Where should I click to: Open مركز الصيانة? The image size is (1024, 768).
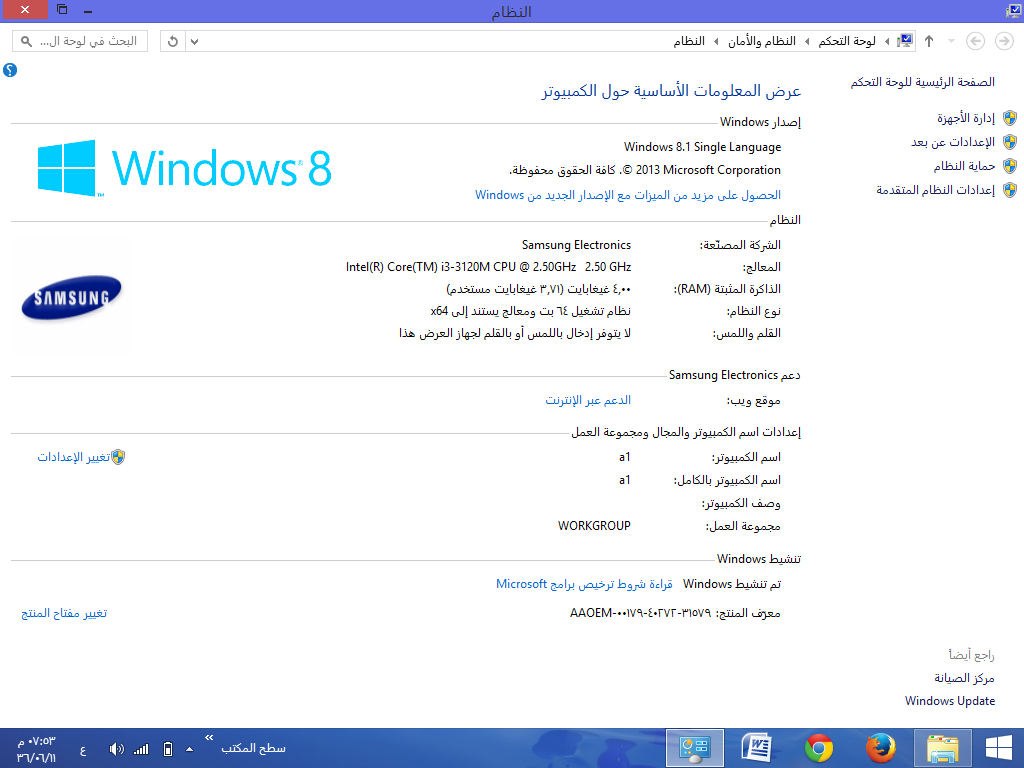pos(964,679)
